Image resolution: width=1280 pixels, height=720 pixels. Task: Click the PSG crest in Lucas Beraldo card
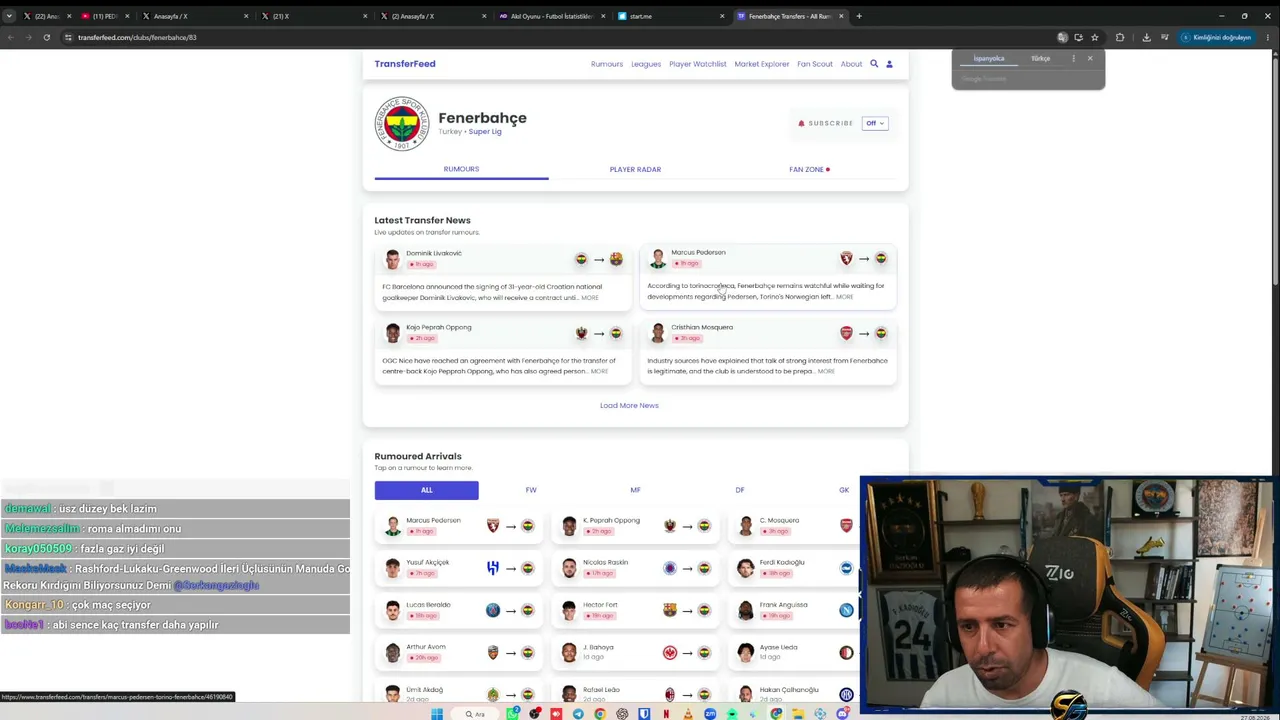coord(493,610)
